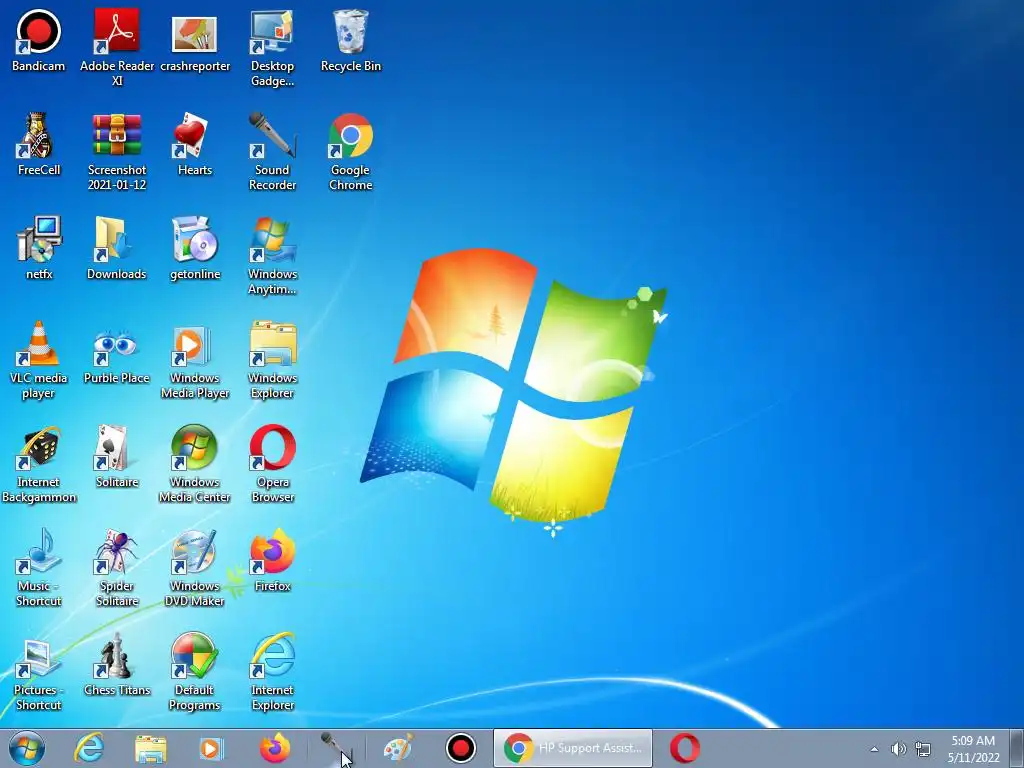
Task: Select the Opera Browser desktop shortcut
Action: tap(272, 464)
